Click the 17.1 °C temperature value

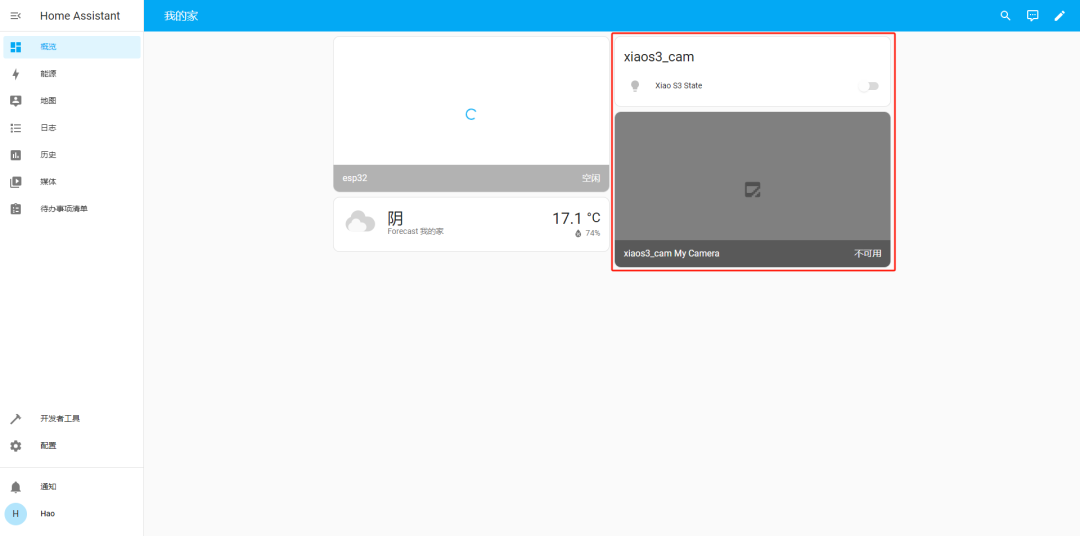pyautogui.click(x=577, y=218)
